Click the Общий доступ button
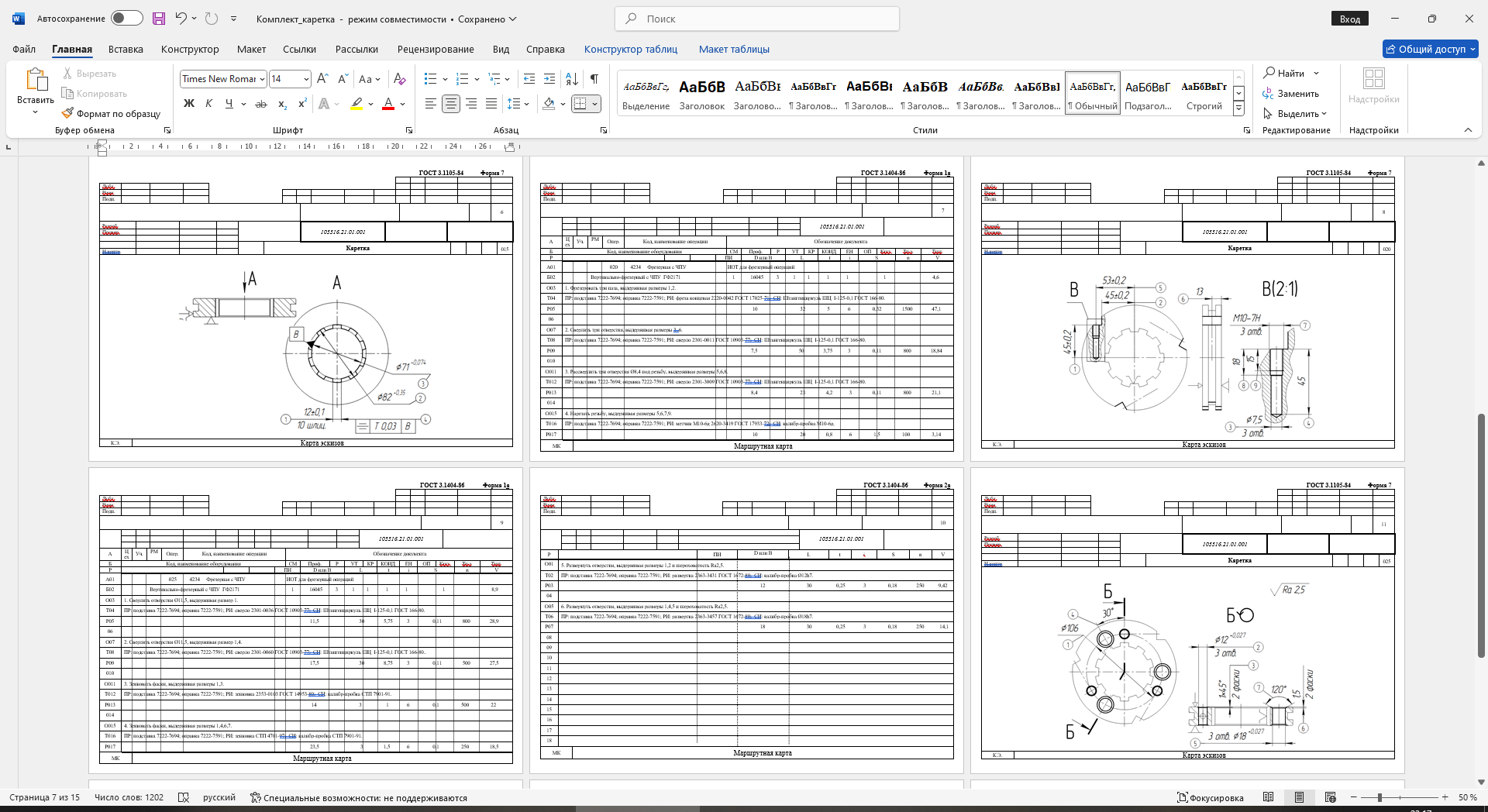 point(1431,49)
